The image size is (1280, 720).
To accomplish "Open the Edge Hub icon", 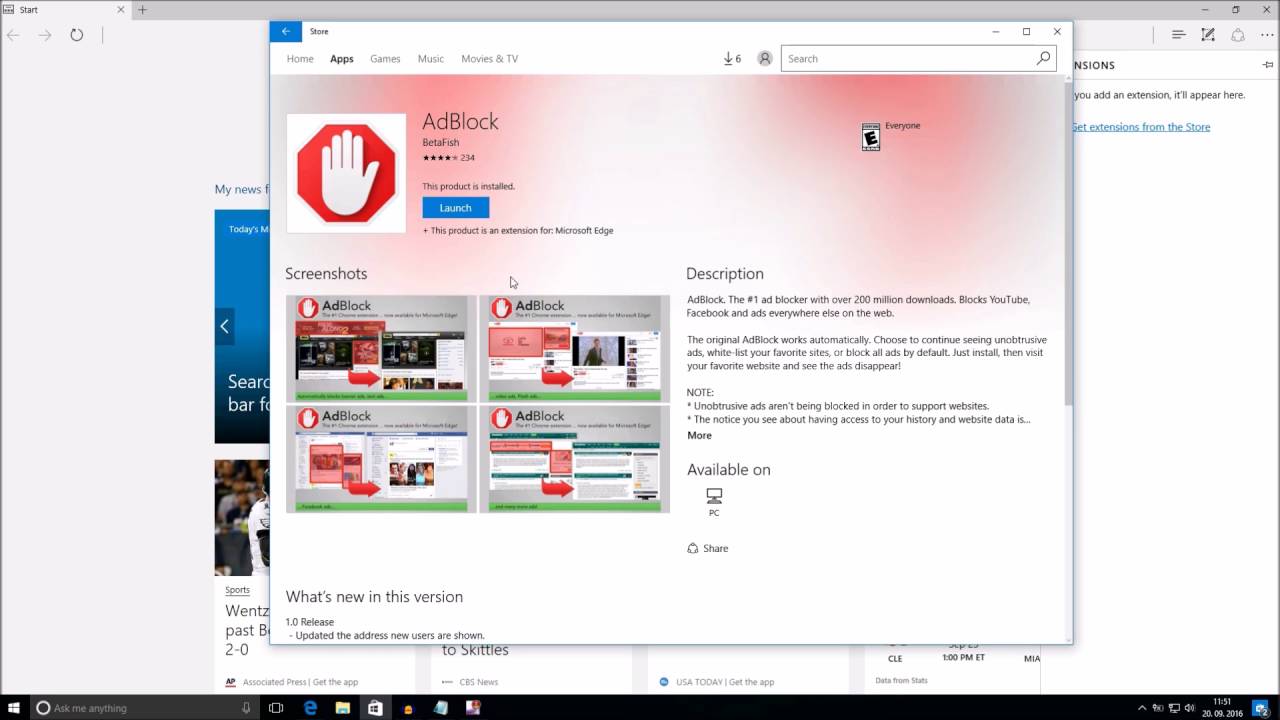I will coord(1179,35).
